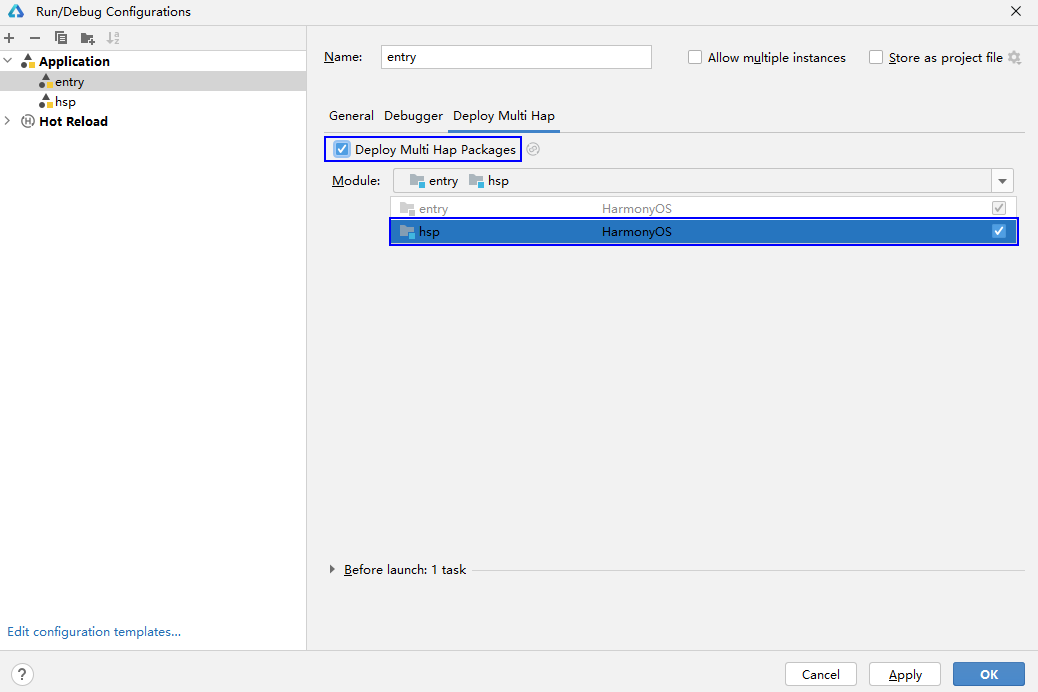Expand the Hot Reload group
Screen dimensions: 1038x692
coord(8,121)
